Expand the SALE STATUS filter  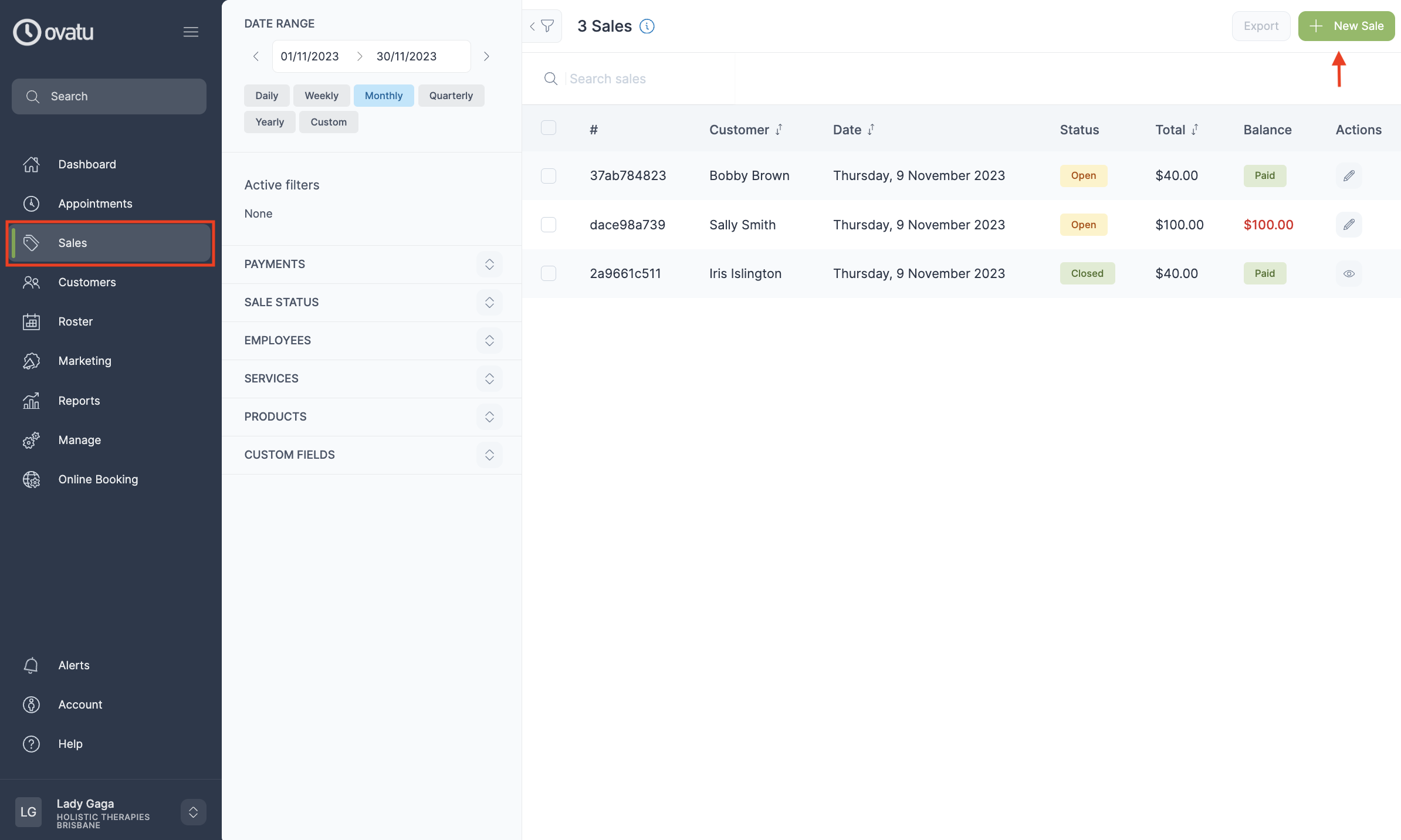point(489,302)
